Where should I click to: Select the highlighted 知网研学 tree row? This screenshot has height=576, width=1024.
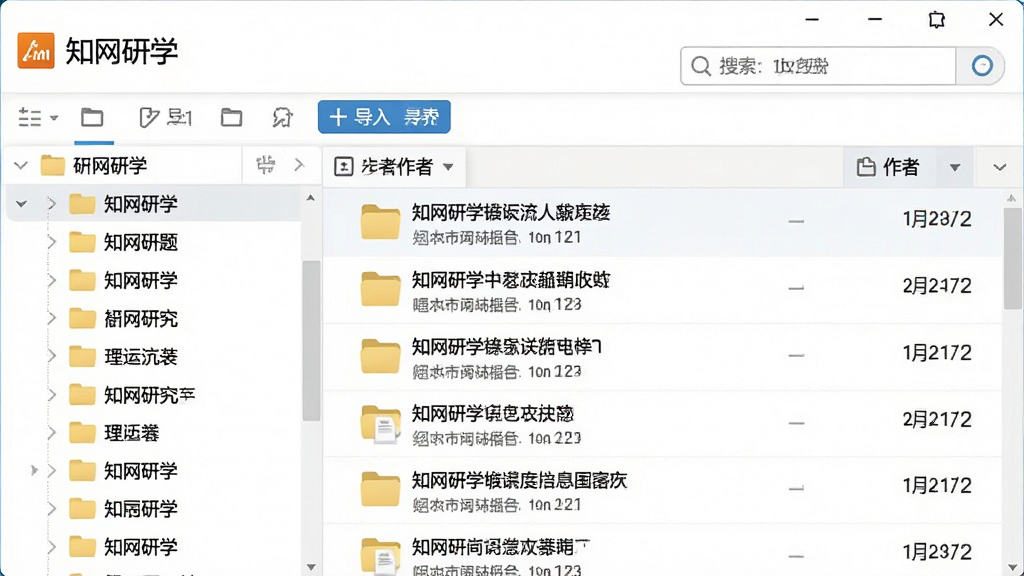(x=154, y=204)
